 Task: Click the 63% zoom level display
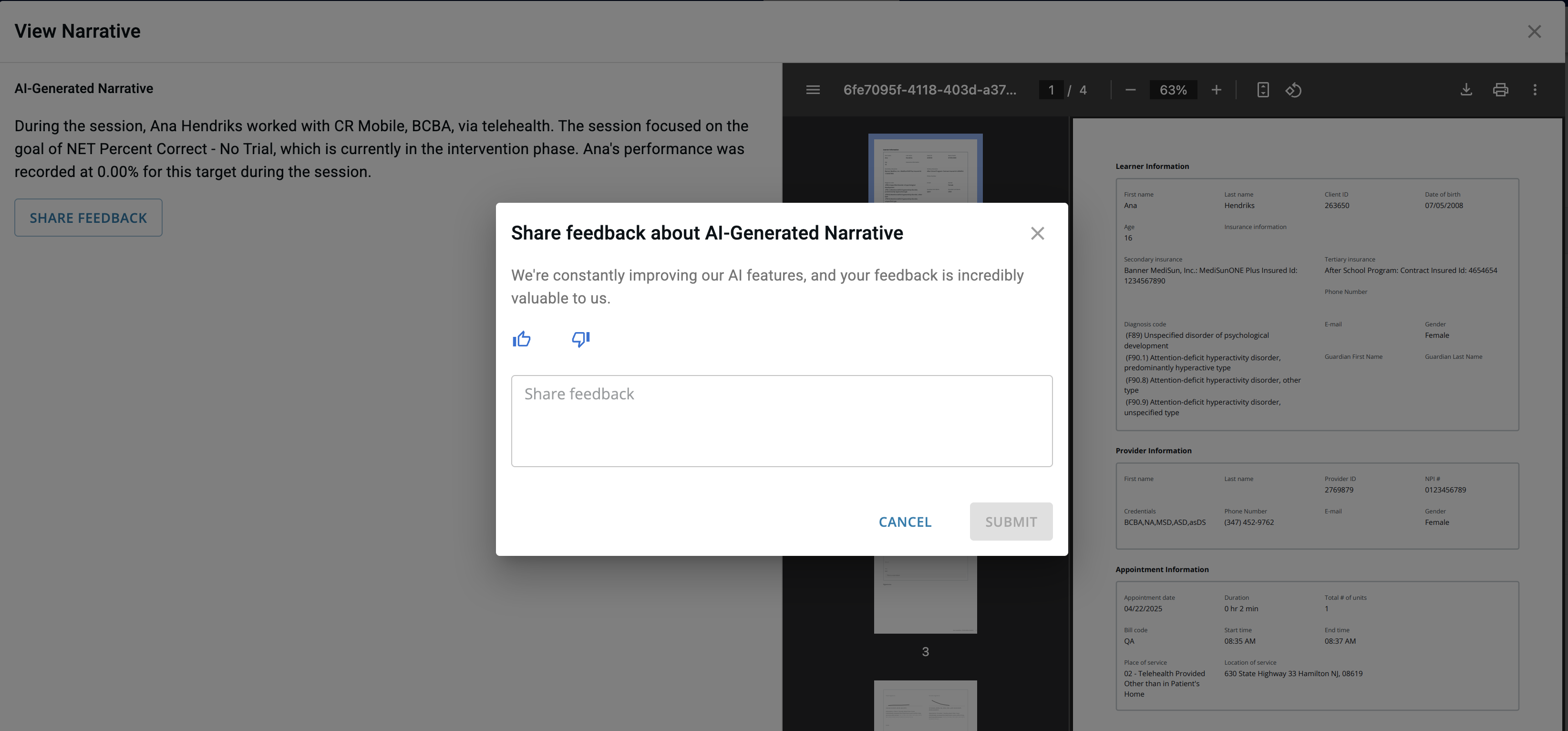1172,90
